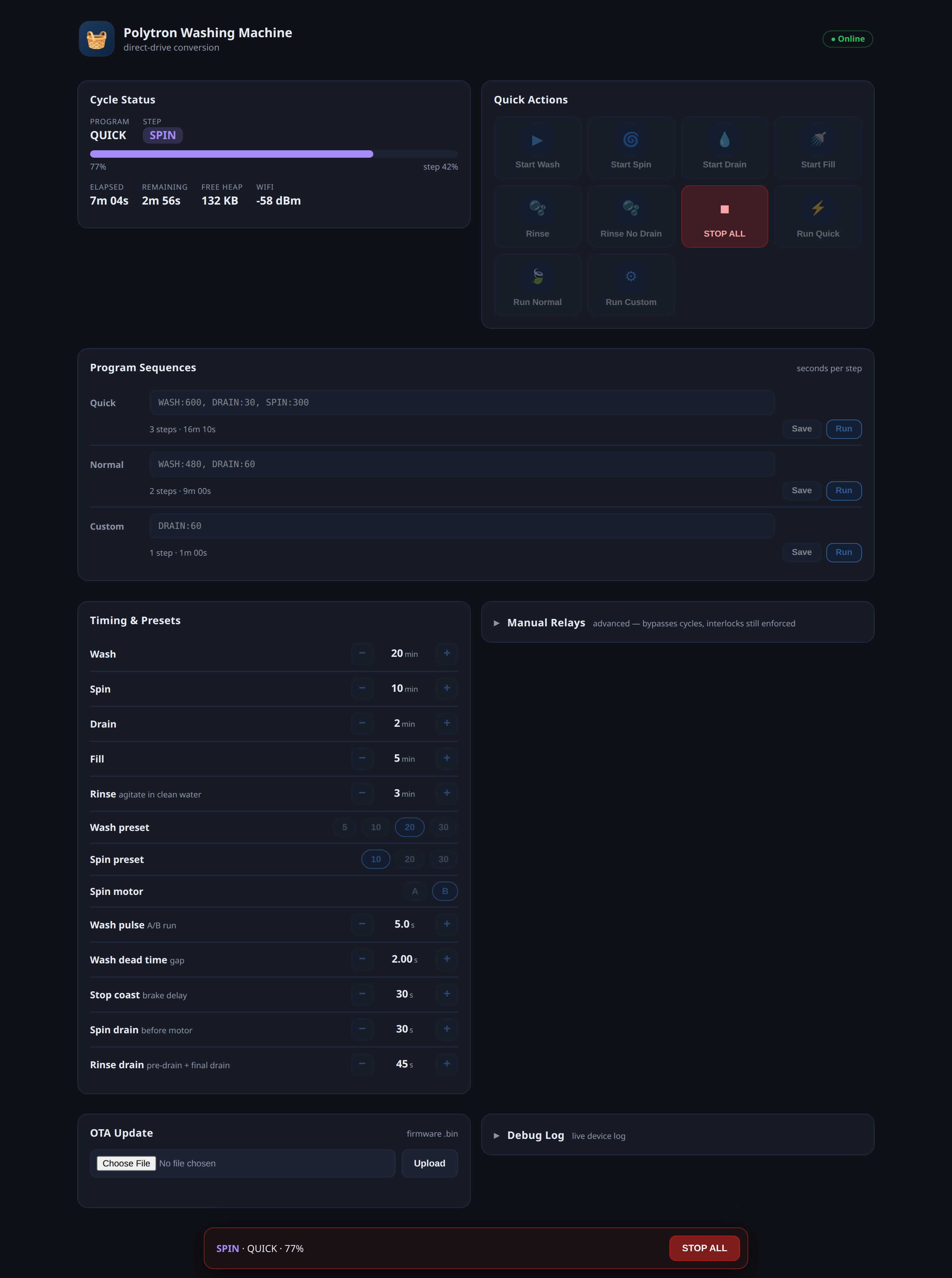
Task: Decrease Fill time with minus button
Action: point(362,758)
